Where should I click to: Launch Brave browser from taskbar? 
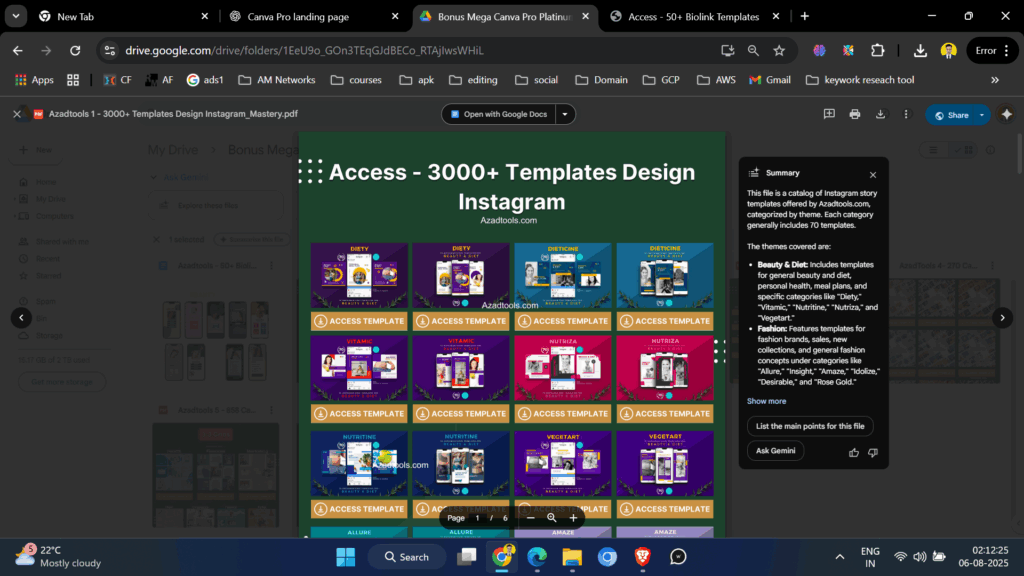pyautogui.click(x=643, y=557)
